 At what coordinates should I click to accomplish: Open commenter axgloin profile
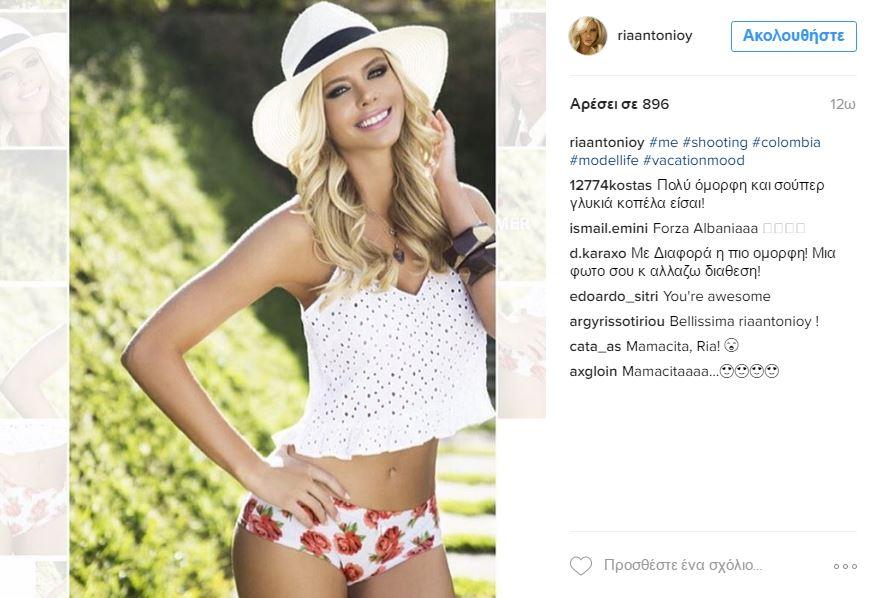click(593, 371)
